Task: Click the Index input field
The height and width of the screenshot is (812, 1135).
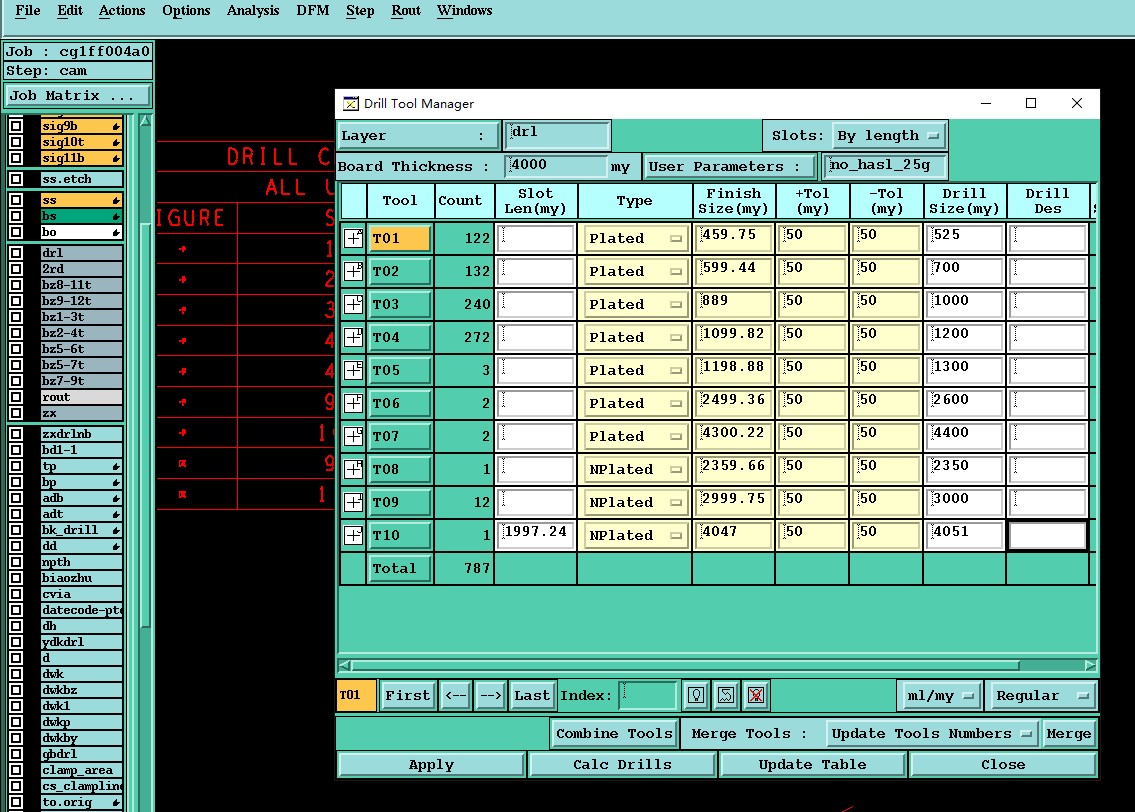Action: coord(648,695)
